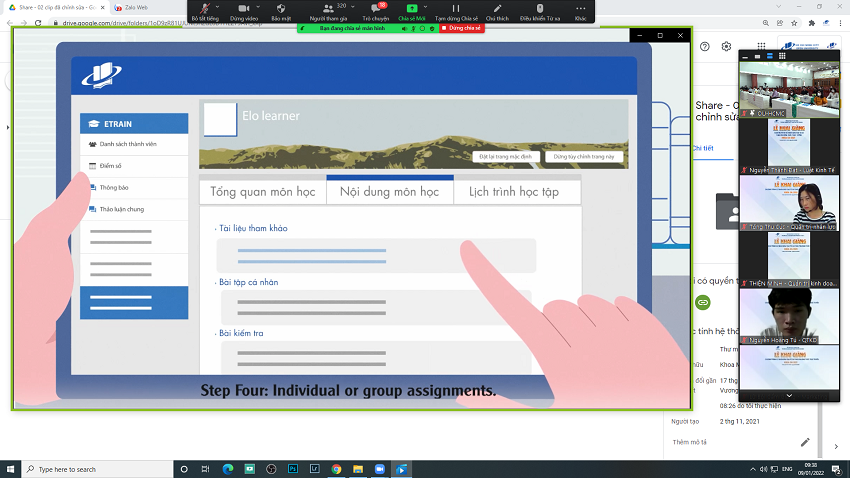Screen dimensions: 850x478
Task: Open the Chi tiết details tab
Action: tap(703, 148)
